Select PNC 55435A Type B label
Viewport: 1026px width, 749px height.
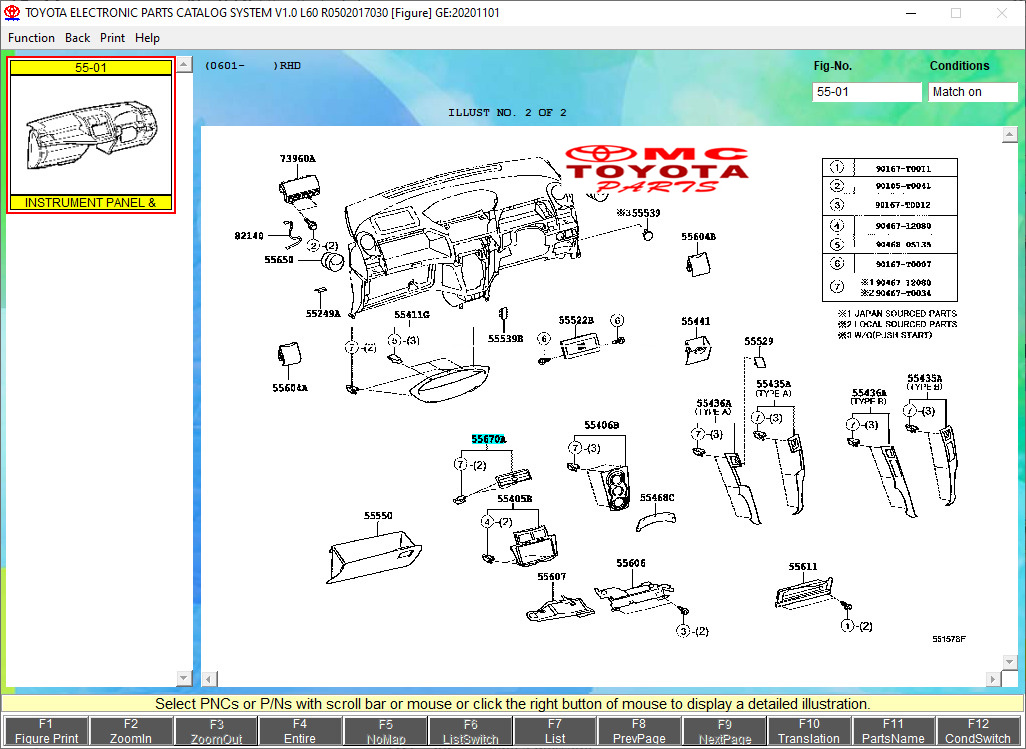(x=925, y=378)
